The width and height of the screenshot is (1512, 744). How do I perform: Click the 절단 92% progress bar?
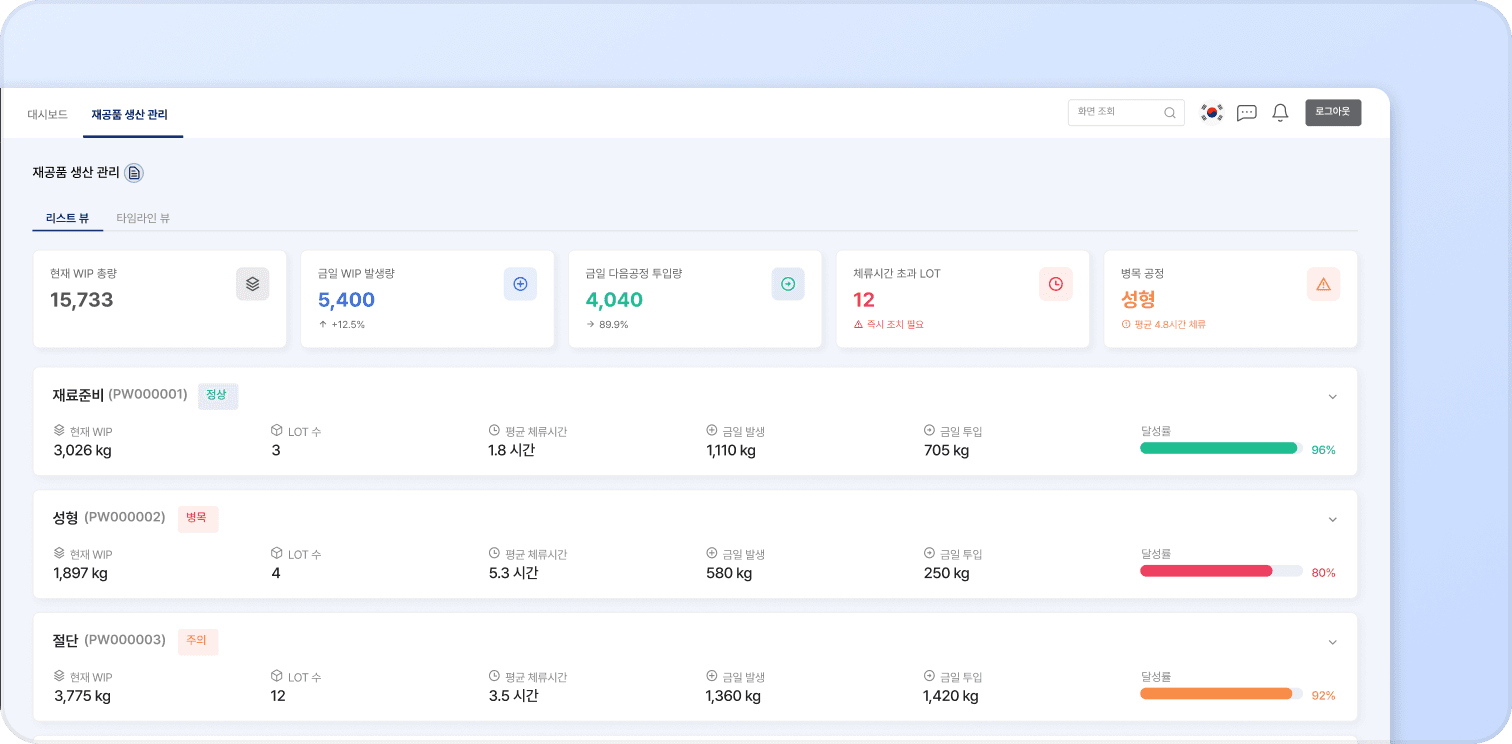click(x=1221, y=694)
